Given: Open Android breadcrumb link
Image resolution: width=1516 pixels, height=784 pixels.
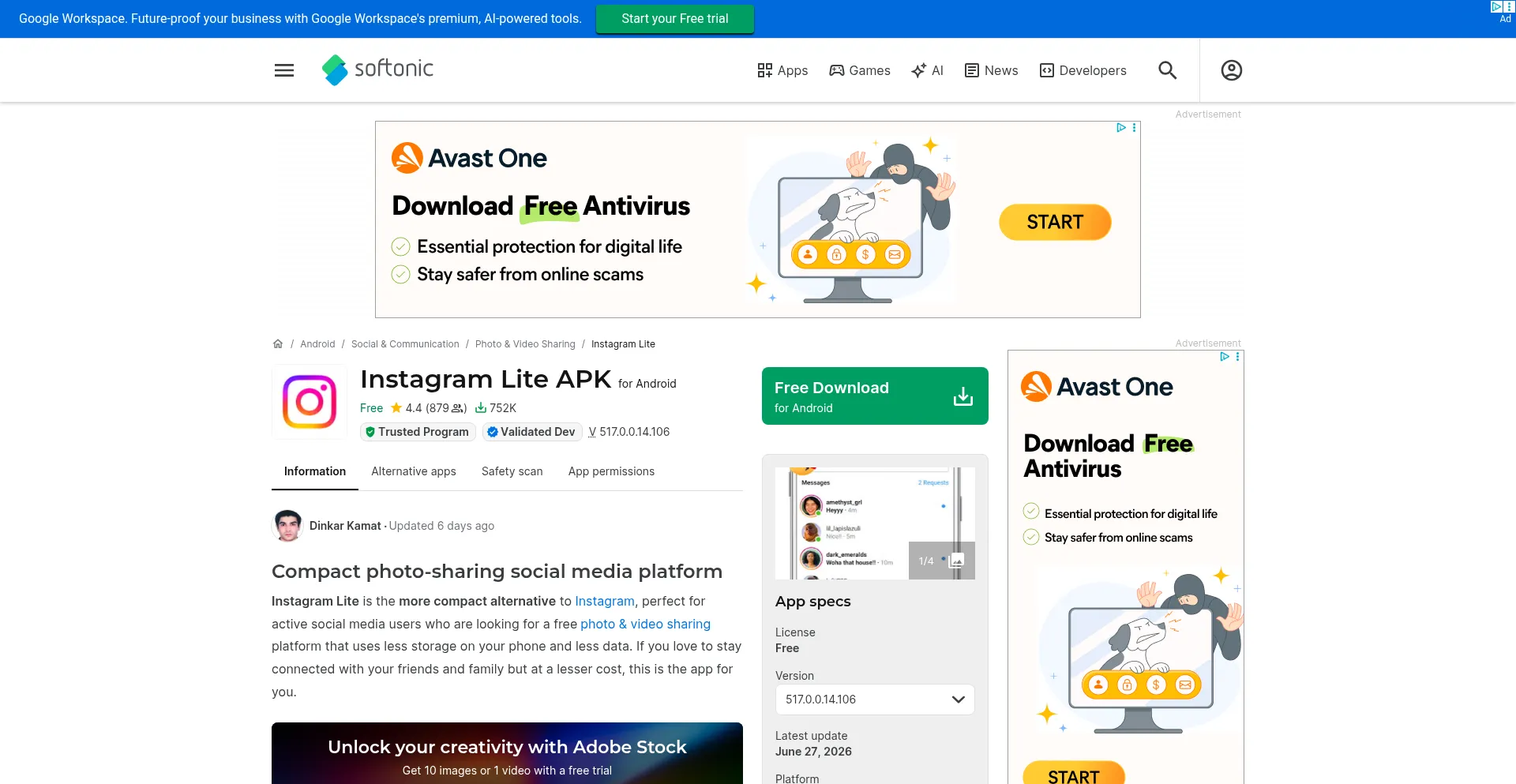Looking at the screenshot, I should [317, 344].
